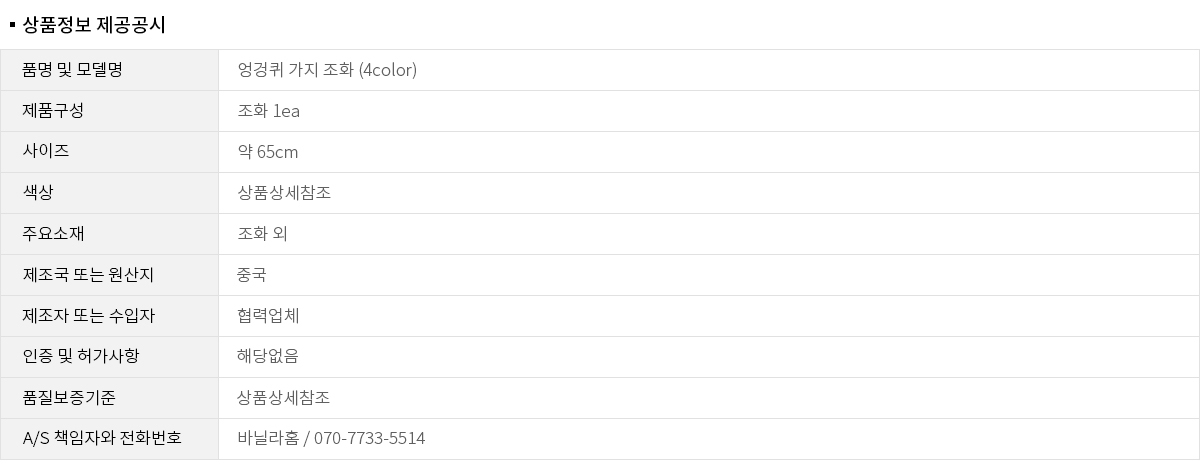Screen dimensions: 1200x475
Task: Select the 엉겅퀴 가지 조화 (4color) value
Action: tap(327, 70)
